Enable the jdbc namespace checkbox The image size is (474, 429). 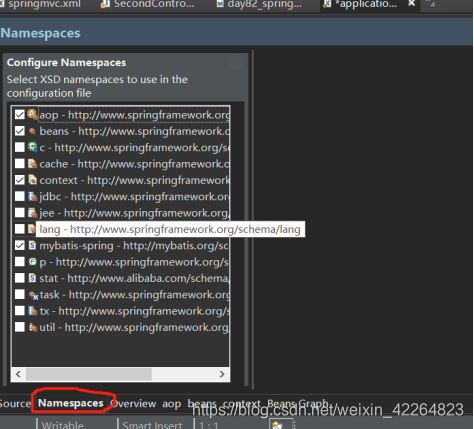(x=20, y=196)
